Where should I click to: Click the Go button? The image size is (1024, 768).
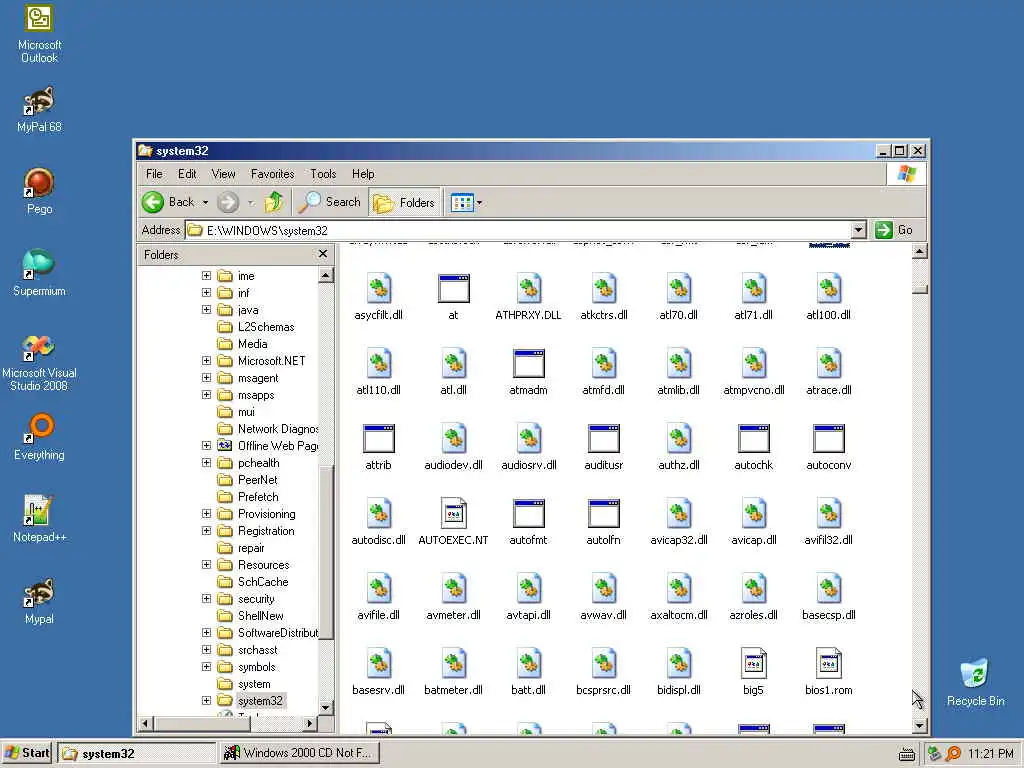point(894,230)
